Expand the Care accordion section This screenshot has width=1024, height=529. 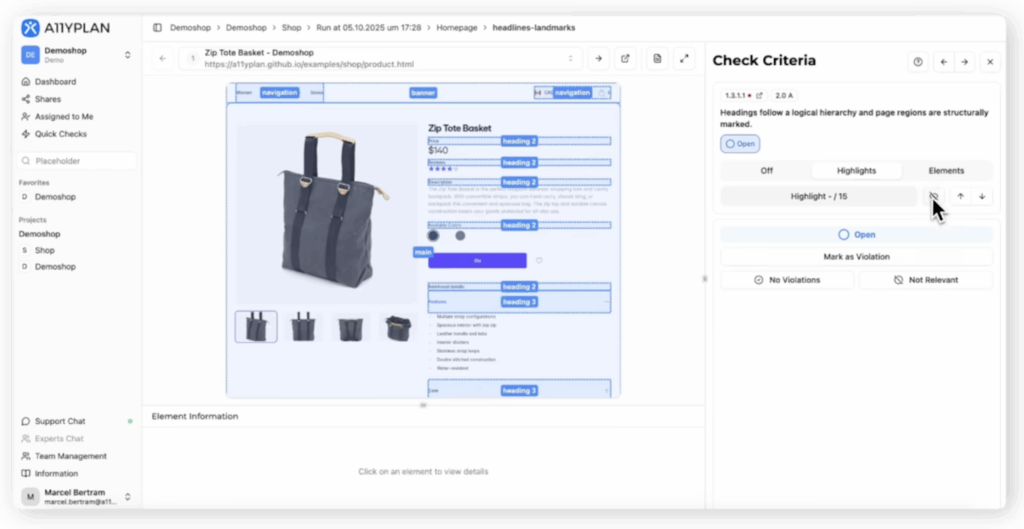click(519, 391)
